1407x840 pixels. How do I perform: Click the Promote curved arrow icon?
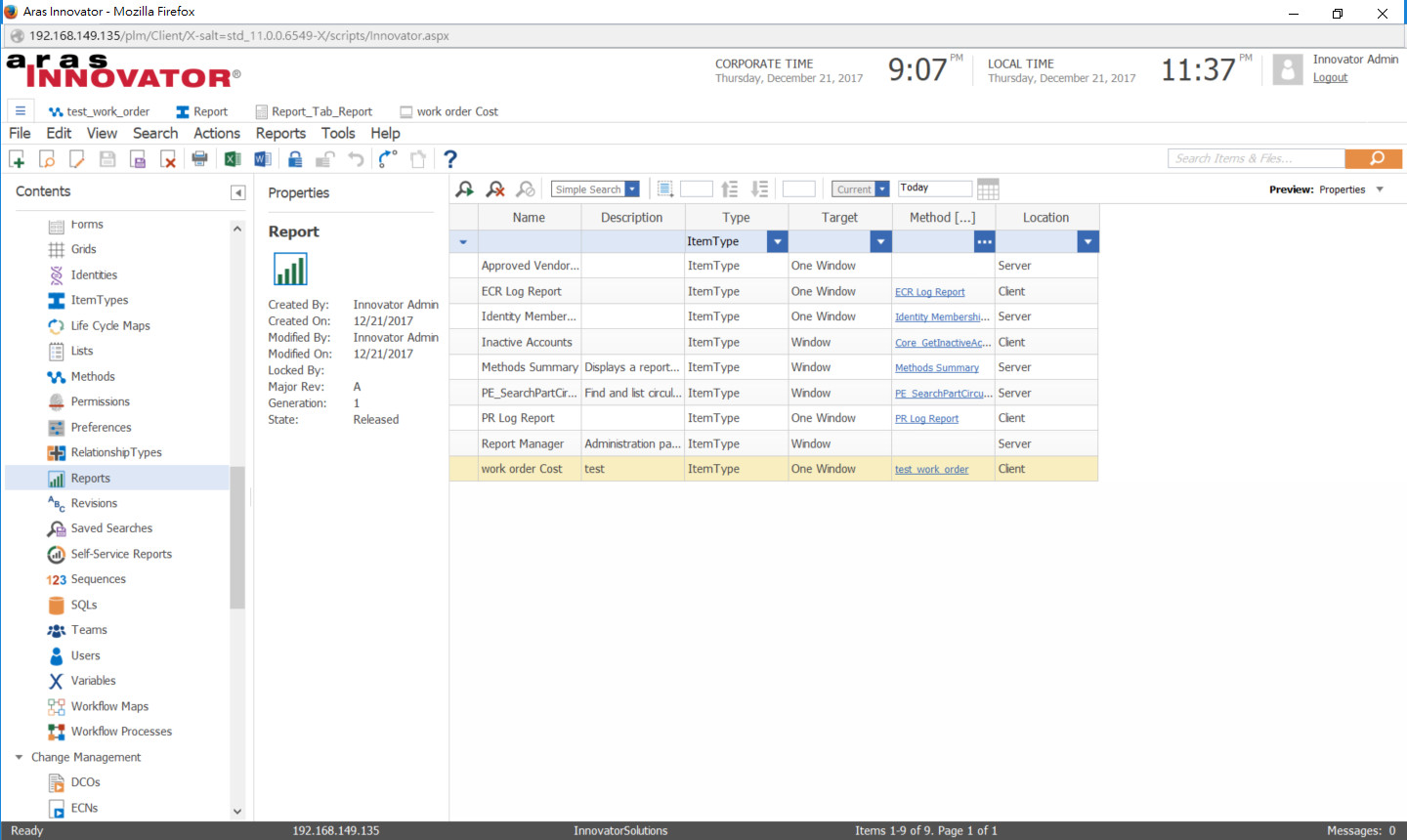click(x=388, y=159)
